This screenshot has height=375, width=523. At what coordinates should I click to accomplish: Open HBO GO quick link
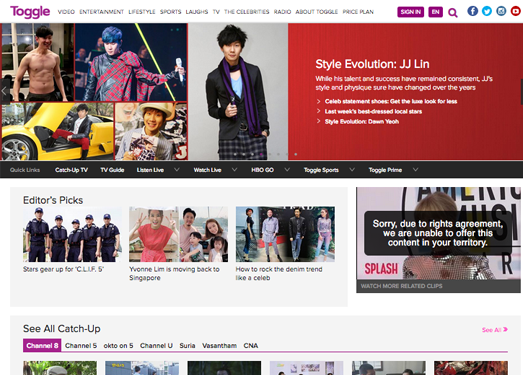(263, 170)
